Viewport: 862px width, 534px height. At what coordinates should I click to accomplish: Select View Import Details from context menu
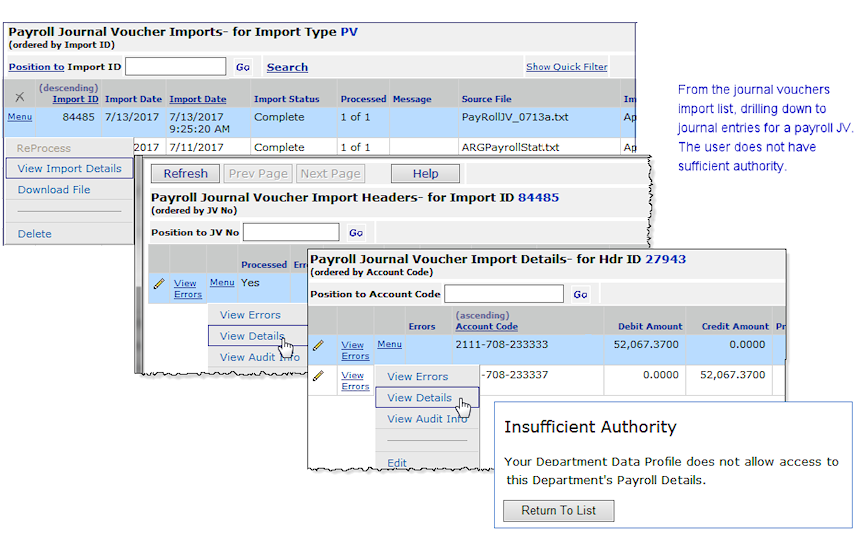(69, 168)
